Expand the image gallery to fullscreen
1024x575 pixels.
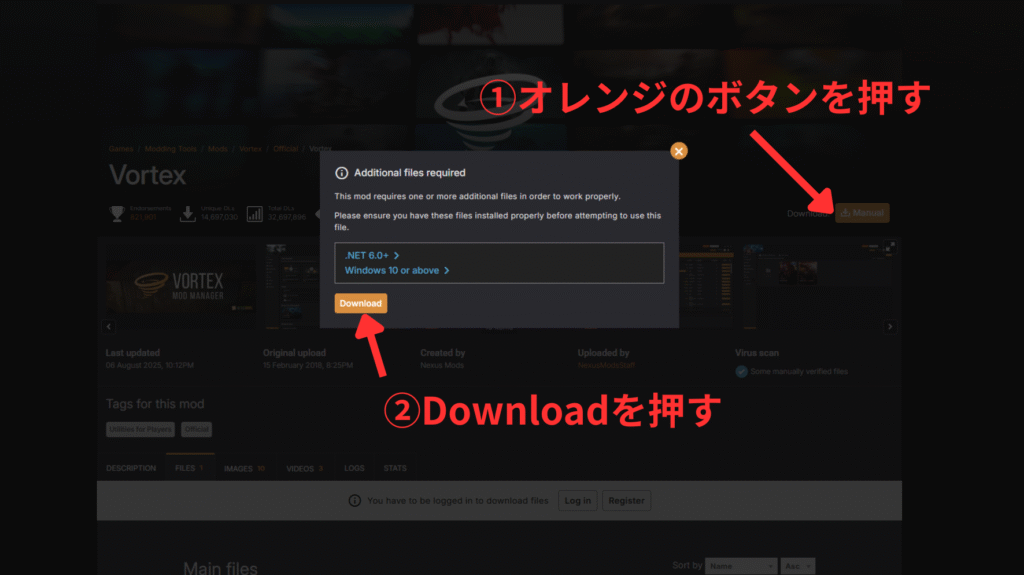point(889,247)
